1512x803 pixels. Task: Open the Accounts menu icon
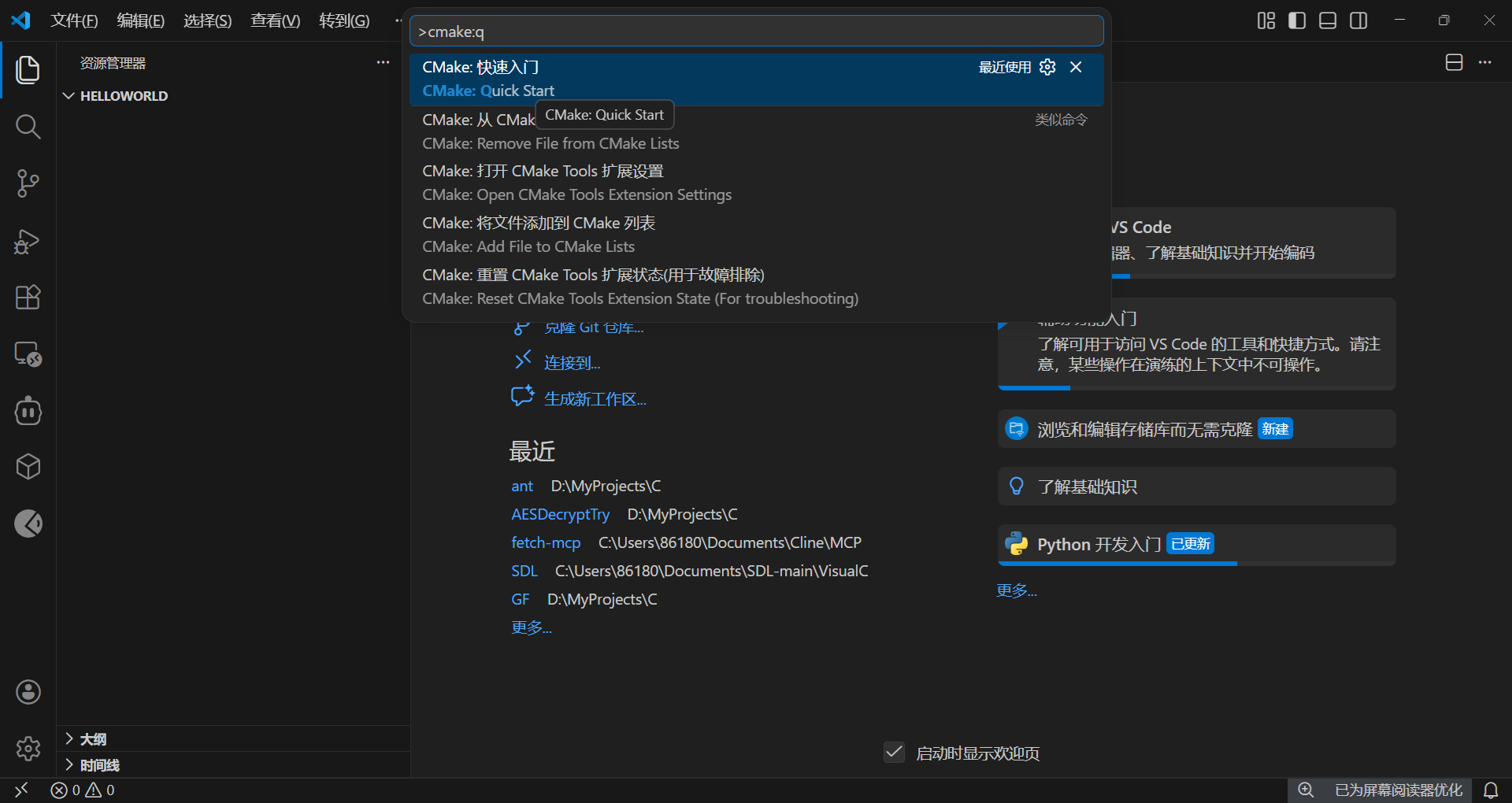pos(28,692)
